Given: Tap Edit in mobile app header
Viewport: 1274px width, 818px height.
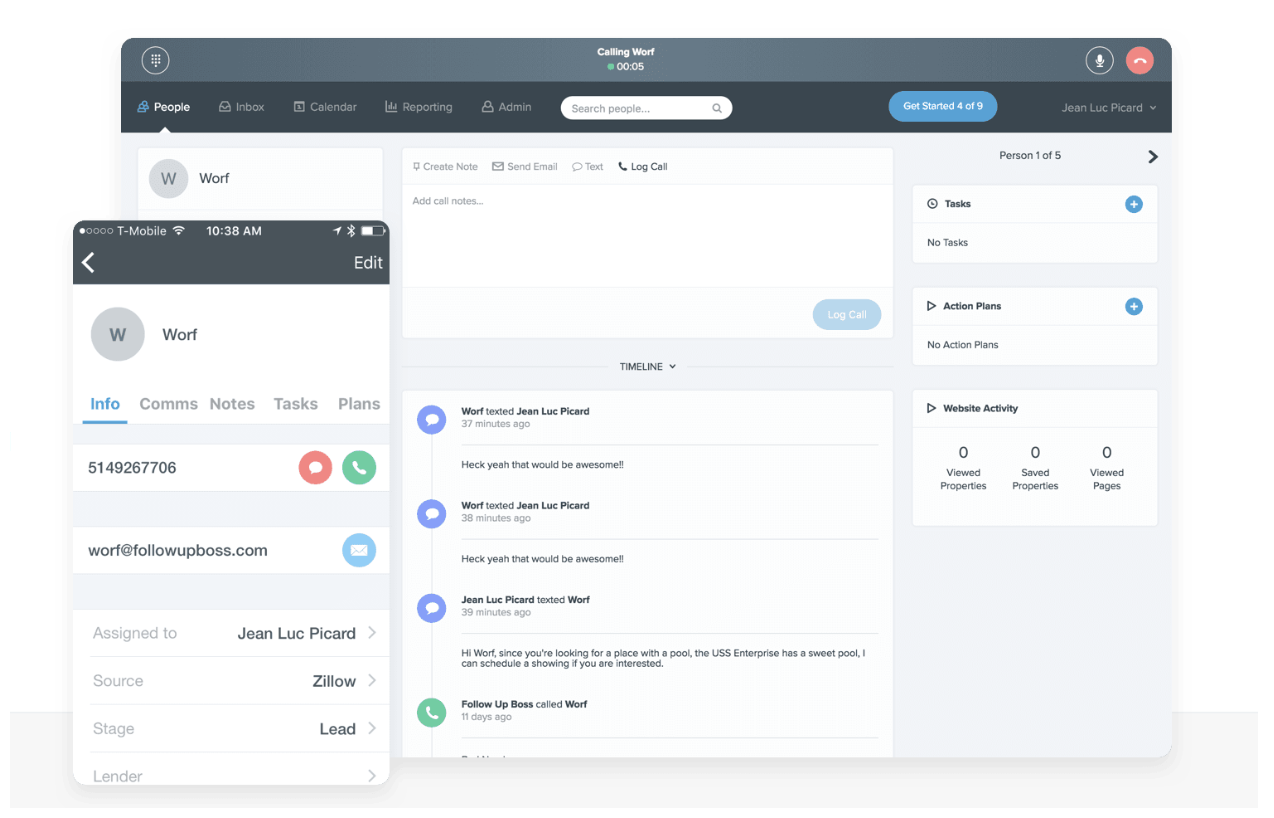Looking at the screenshot, I should (x=368, y=263).
